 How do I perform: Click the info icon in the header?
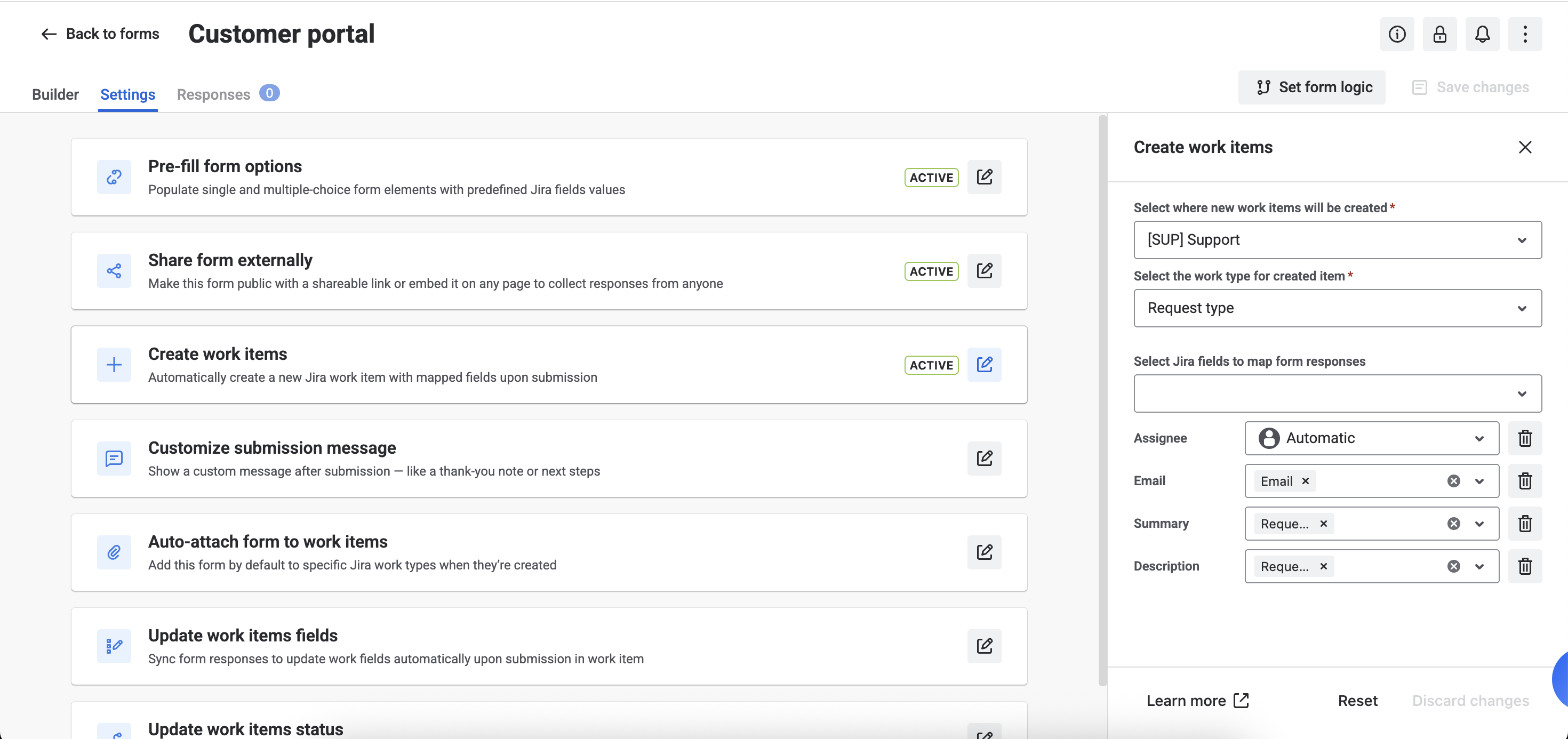(x=1396, y=34)
